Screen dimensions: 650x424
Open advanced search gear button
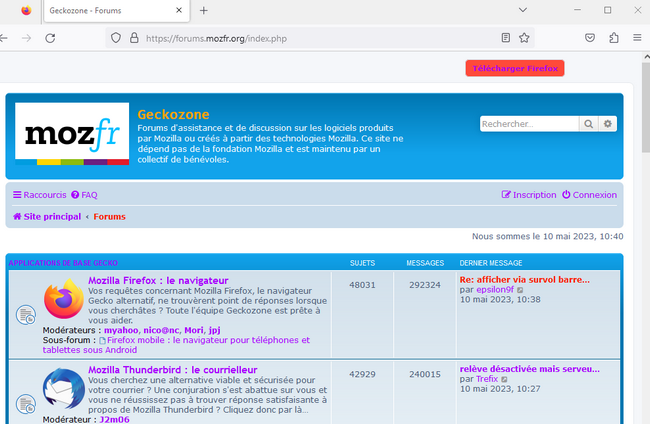[608, 124]
